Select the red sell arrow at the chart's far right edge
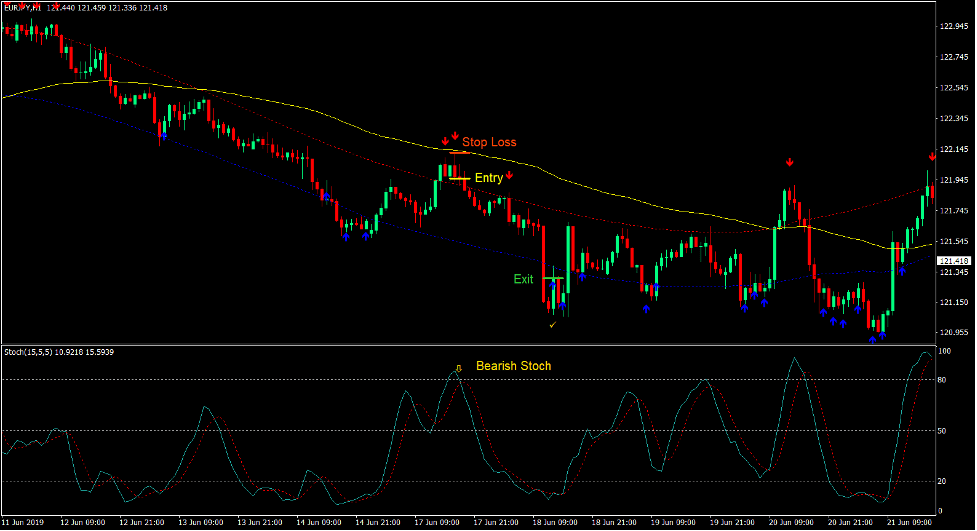The height and width of the screenshot is (531, 977). [932, 155]
